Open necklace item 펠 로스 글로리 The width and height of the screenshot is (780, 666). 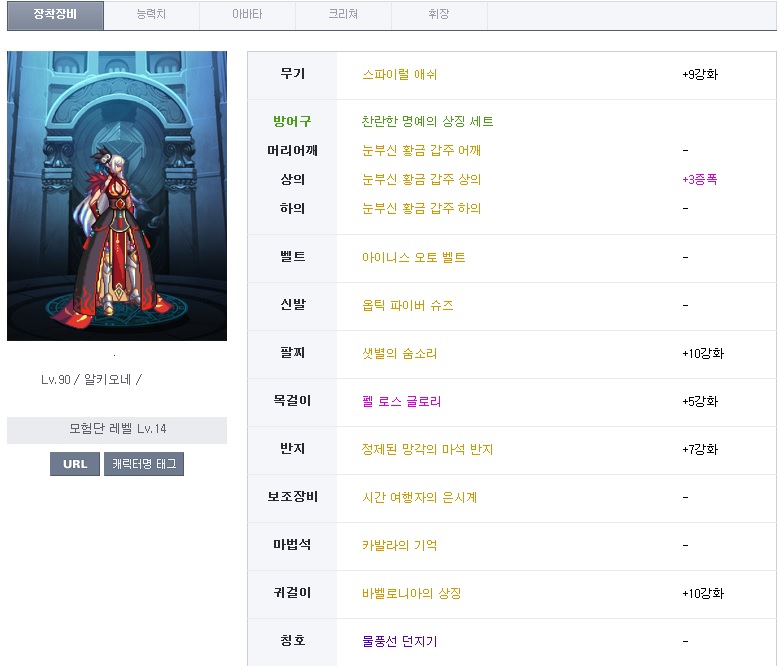[x=401, y=401]
